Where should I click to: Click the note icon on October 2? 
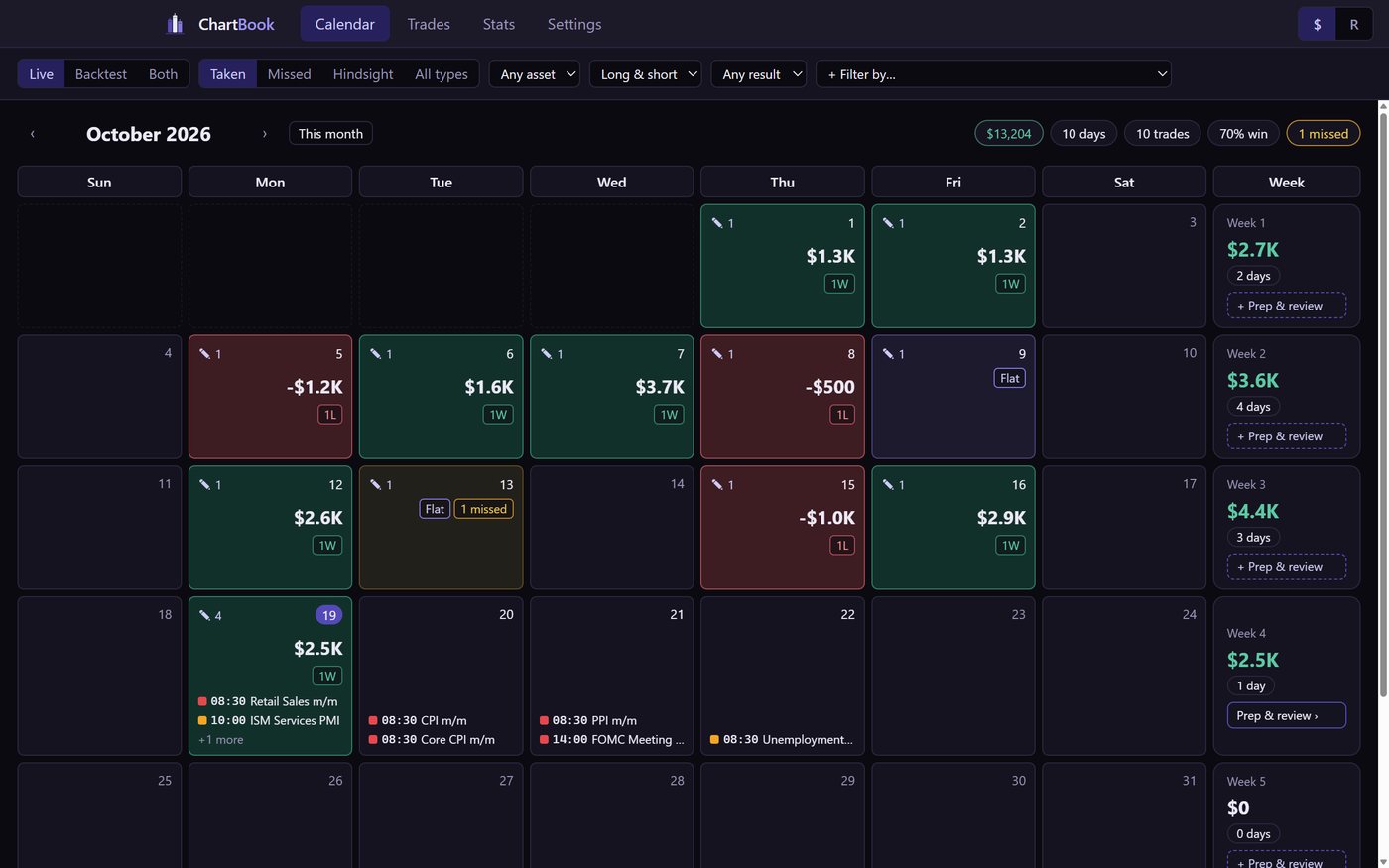[888, 223]
